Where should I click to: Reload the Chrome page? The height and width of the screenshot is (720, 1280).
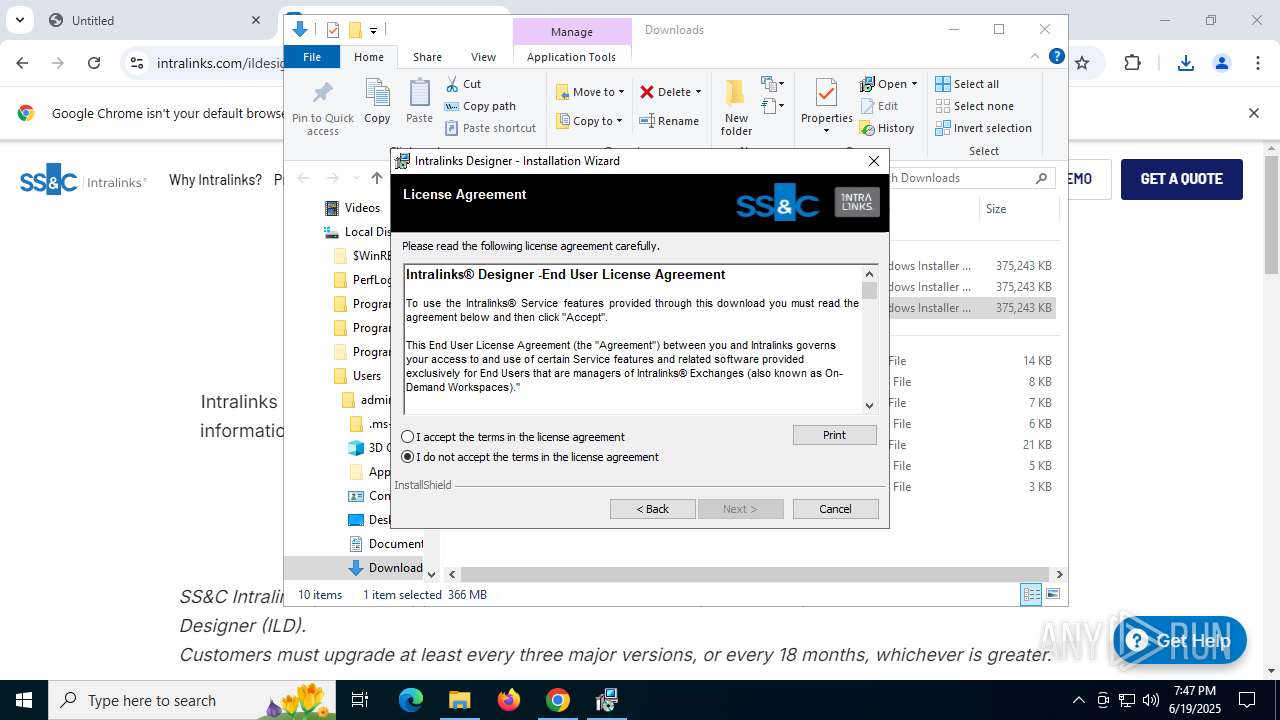[94, 63]
